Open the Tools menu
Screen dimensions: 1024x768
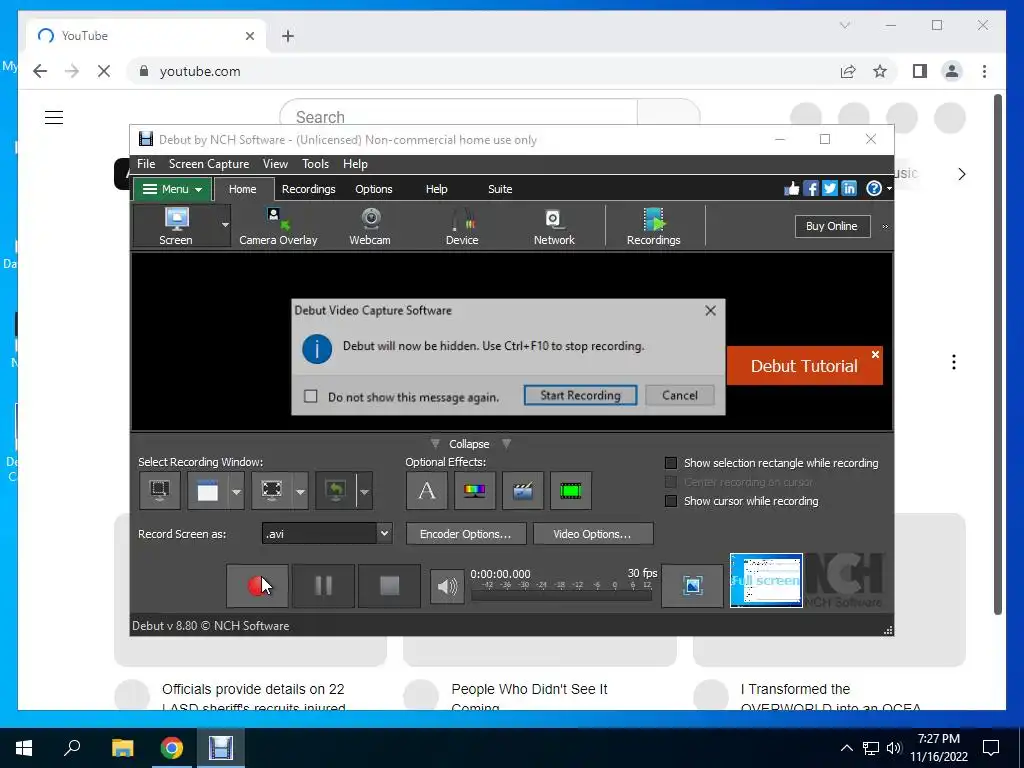315,164
